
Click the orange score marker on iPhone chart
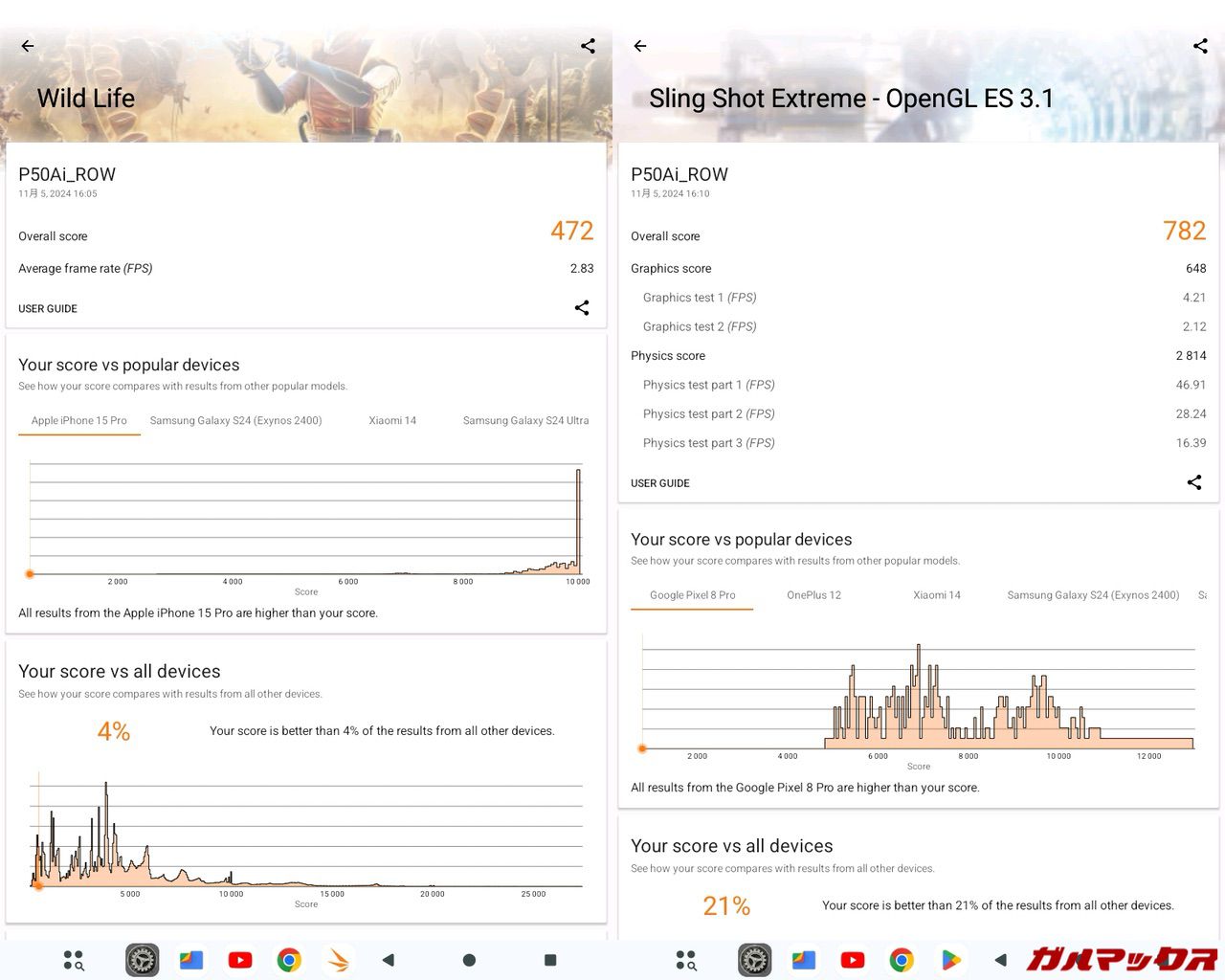[x=31, y=574]
